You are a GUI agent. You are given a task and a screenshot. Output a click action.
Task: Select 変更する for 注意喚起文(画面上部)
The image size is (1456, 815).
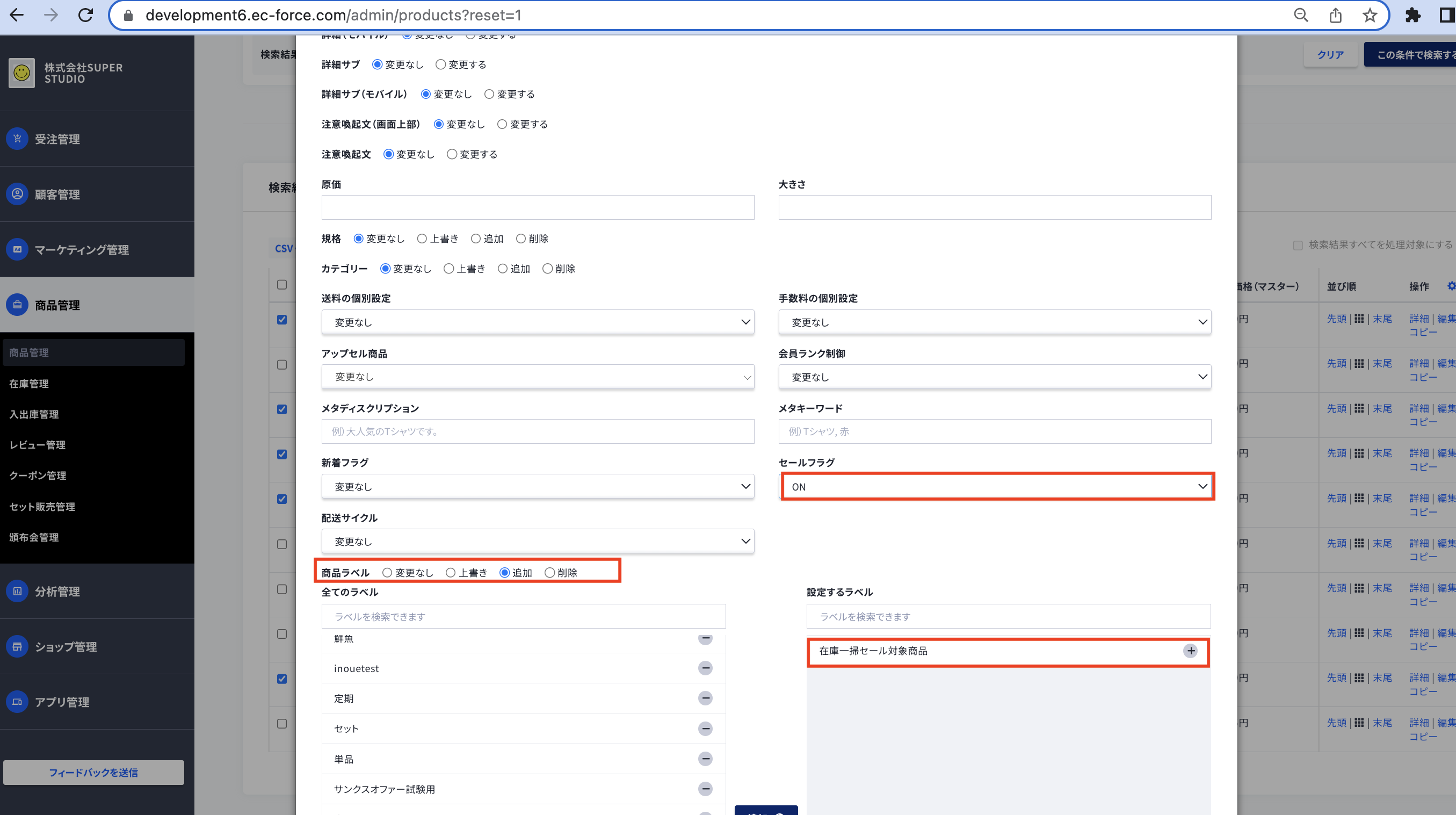coord(502,124)
